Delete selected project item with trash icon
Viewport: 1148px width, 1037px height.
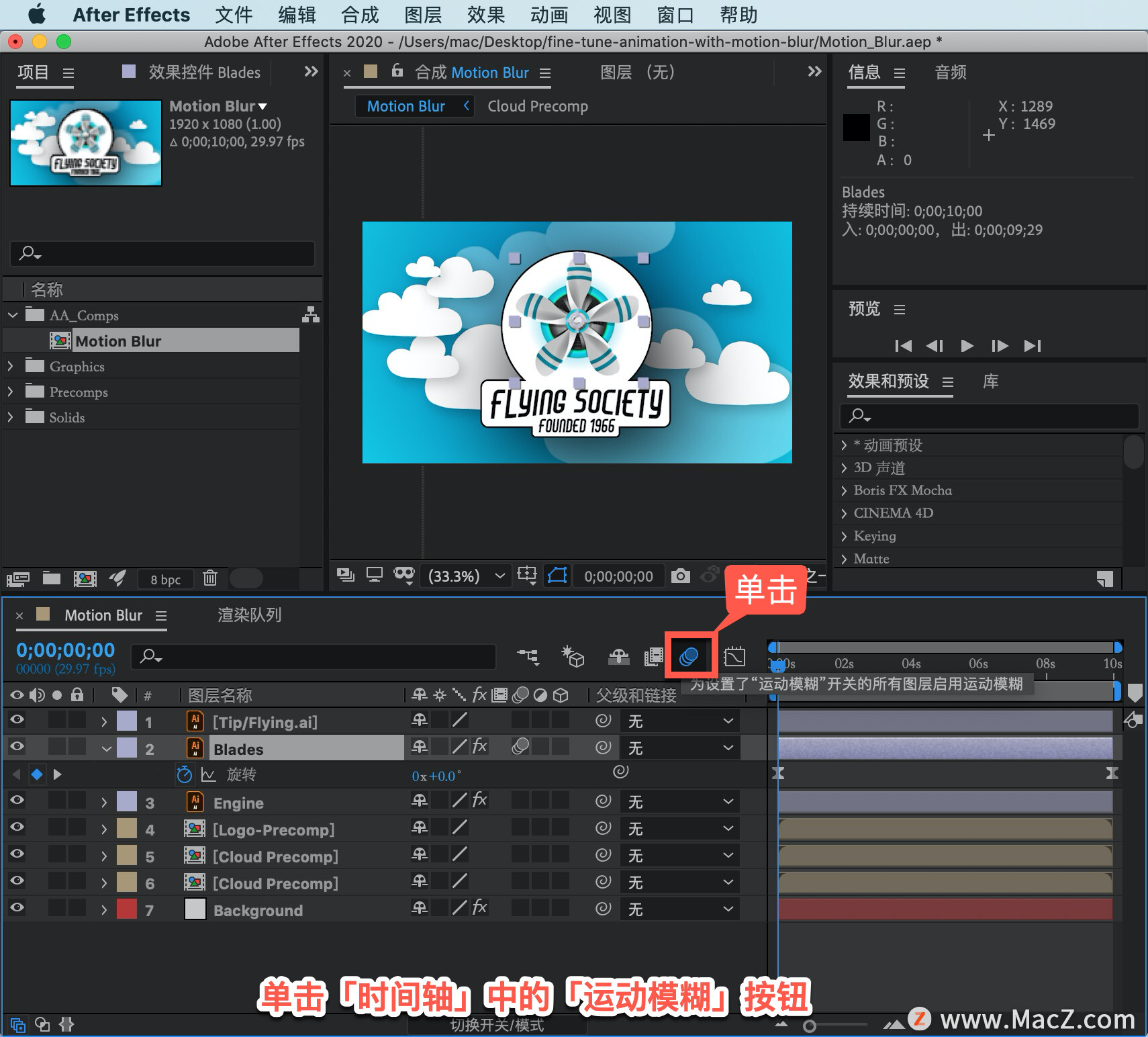[210, 578]
